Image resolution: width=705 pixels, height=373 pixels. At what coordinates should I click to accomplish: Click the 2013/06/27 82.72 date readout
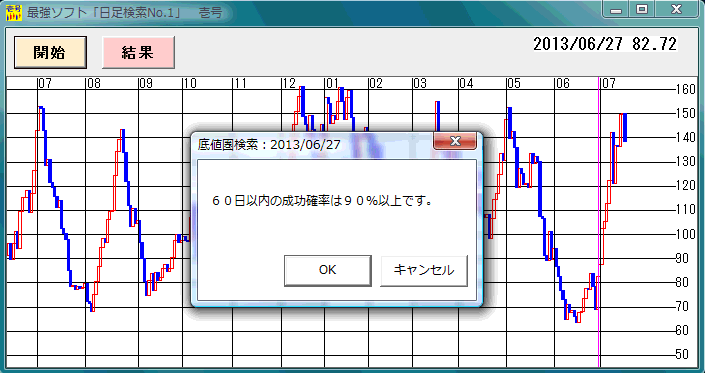pos(605,44)
